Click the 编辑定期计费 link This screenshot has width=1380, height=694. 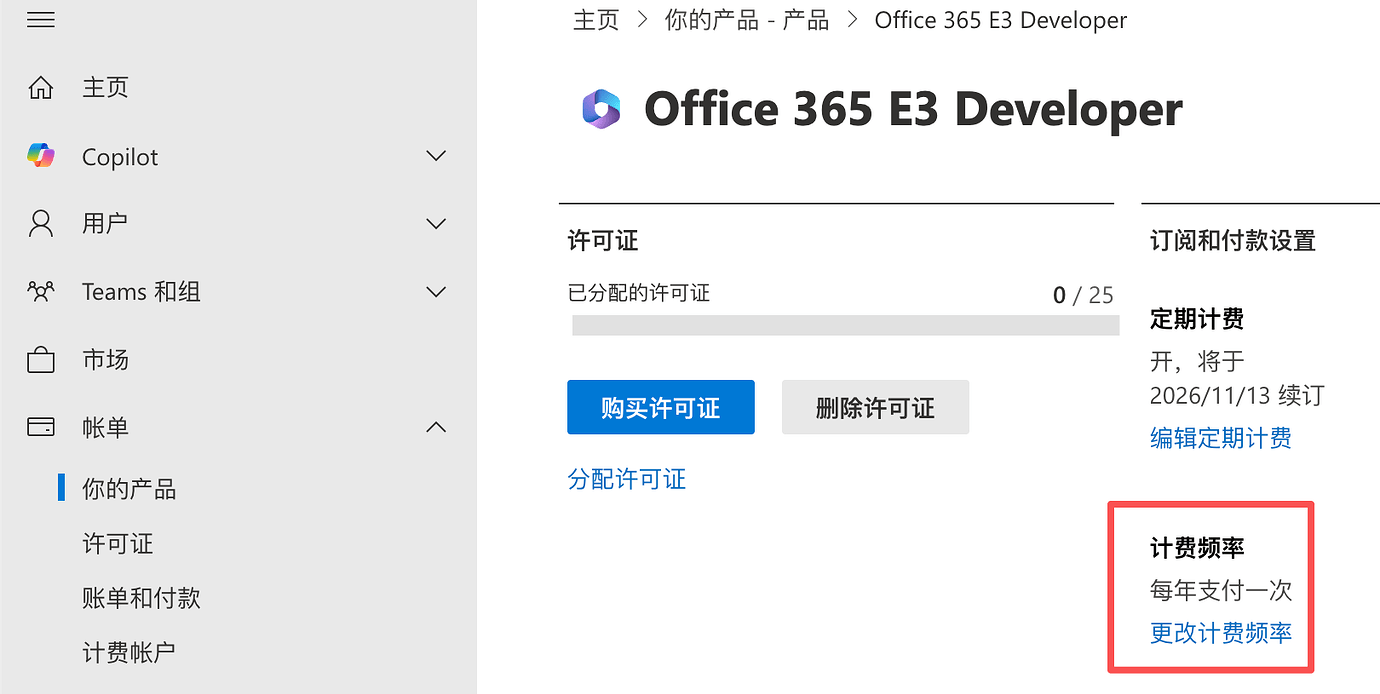pos(1220,438)
